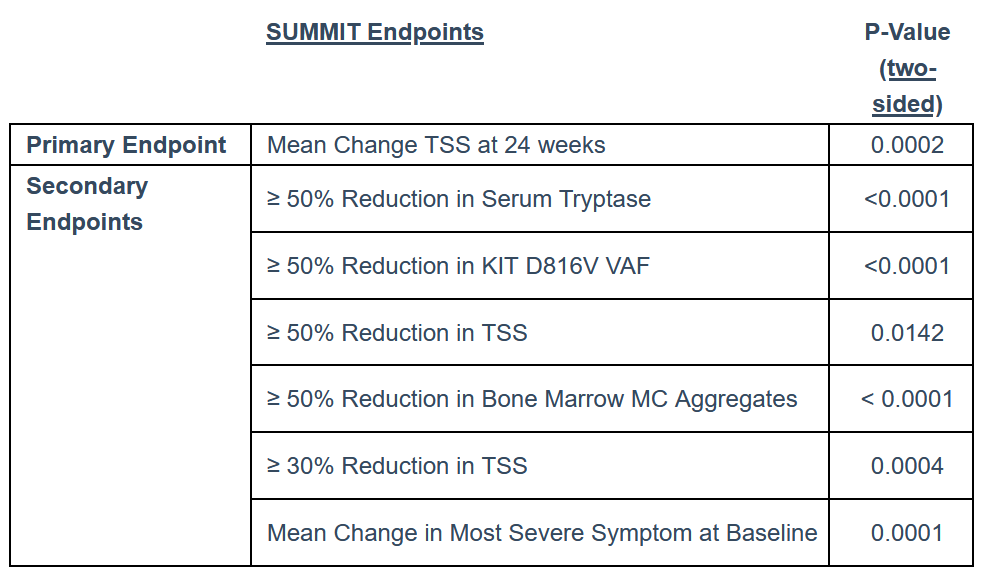
Task: Click the 0.0002 p-value cell
Action: (907, 145)
